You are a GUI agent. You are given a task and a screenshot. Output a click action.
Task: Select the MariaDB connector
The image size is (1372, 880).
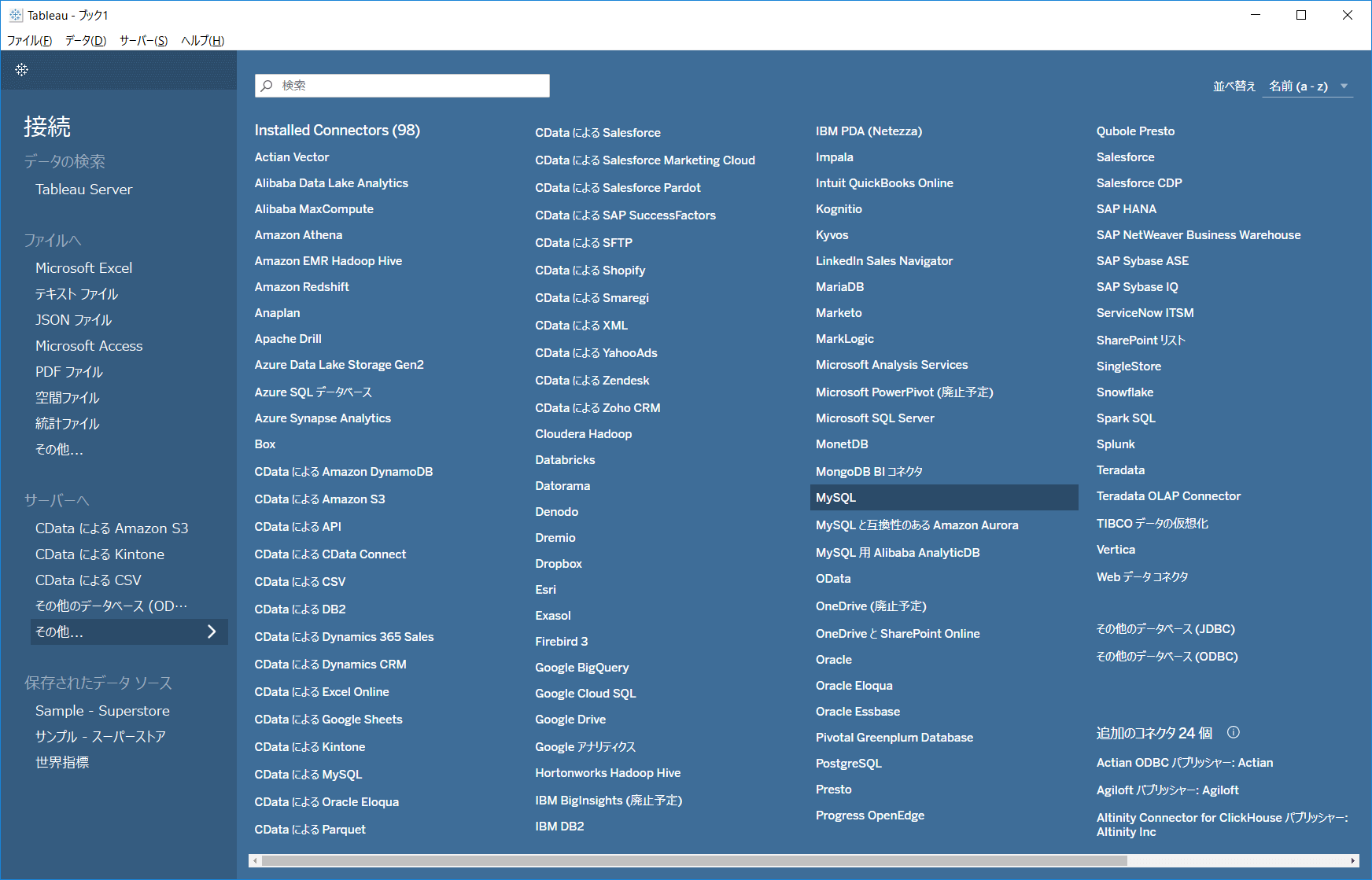pos(839,287)
